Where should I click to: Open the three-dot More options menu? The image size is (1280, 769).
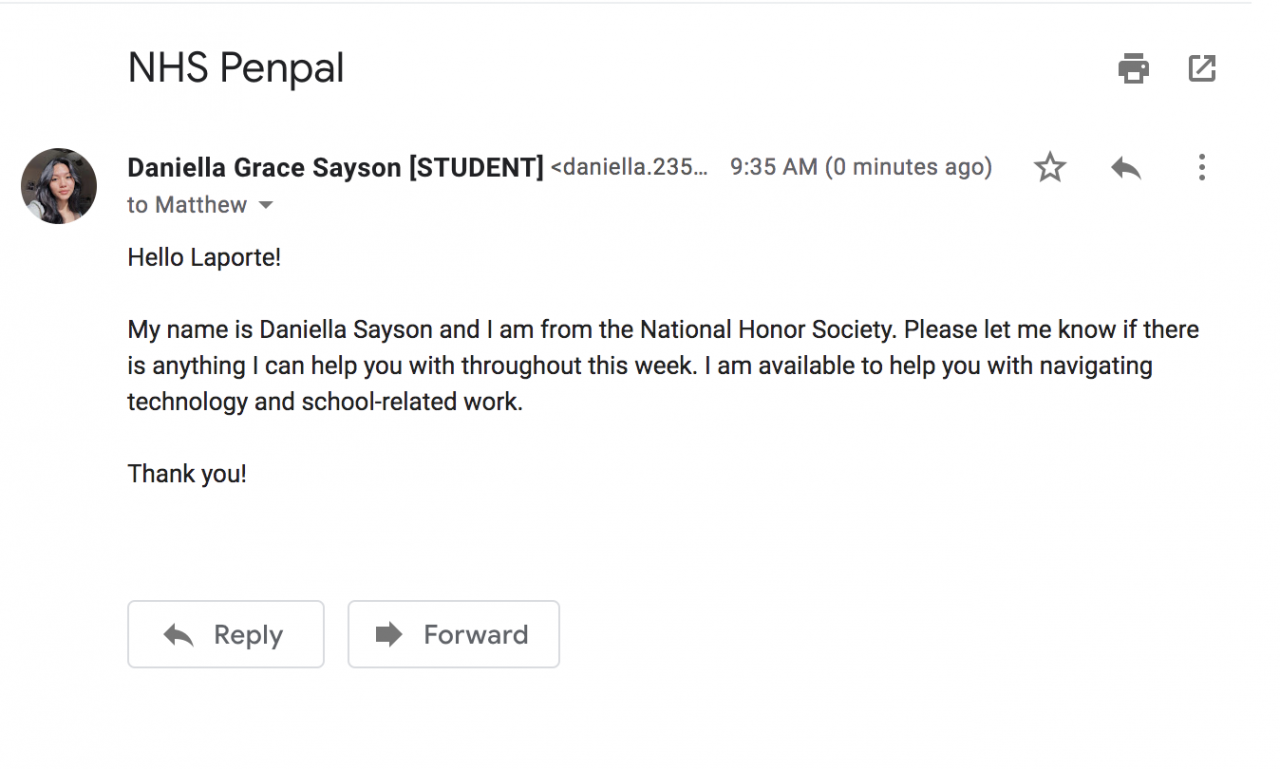tap(1202, 167)
